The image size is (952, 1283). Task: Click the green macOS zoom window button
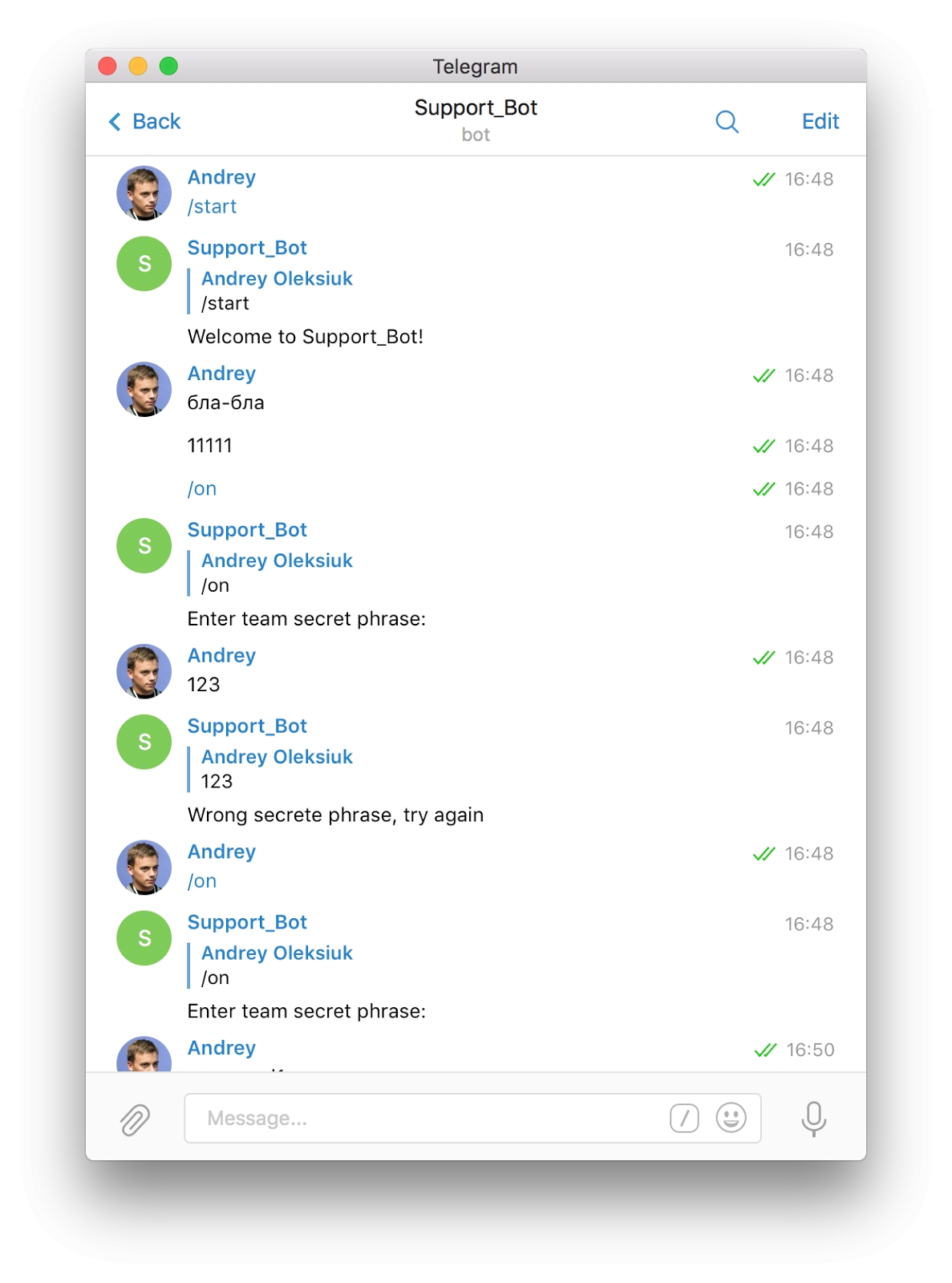point(168,66)
